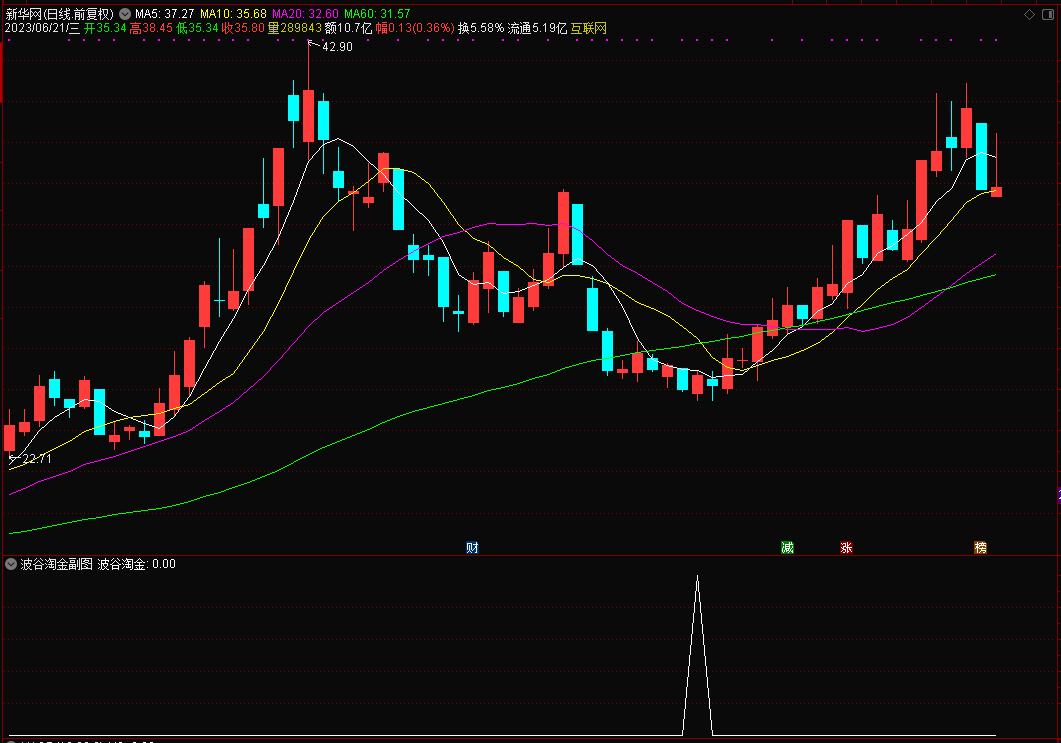Click the 22.71 low price label
Viewport: 1061px width, 743px height.
click(37, 459)
